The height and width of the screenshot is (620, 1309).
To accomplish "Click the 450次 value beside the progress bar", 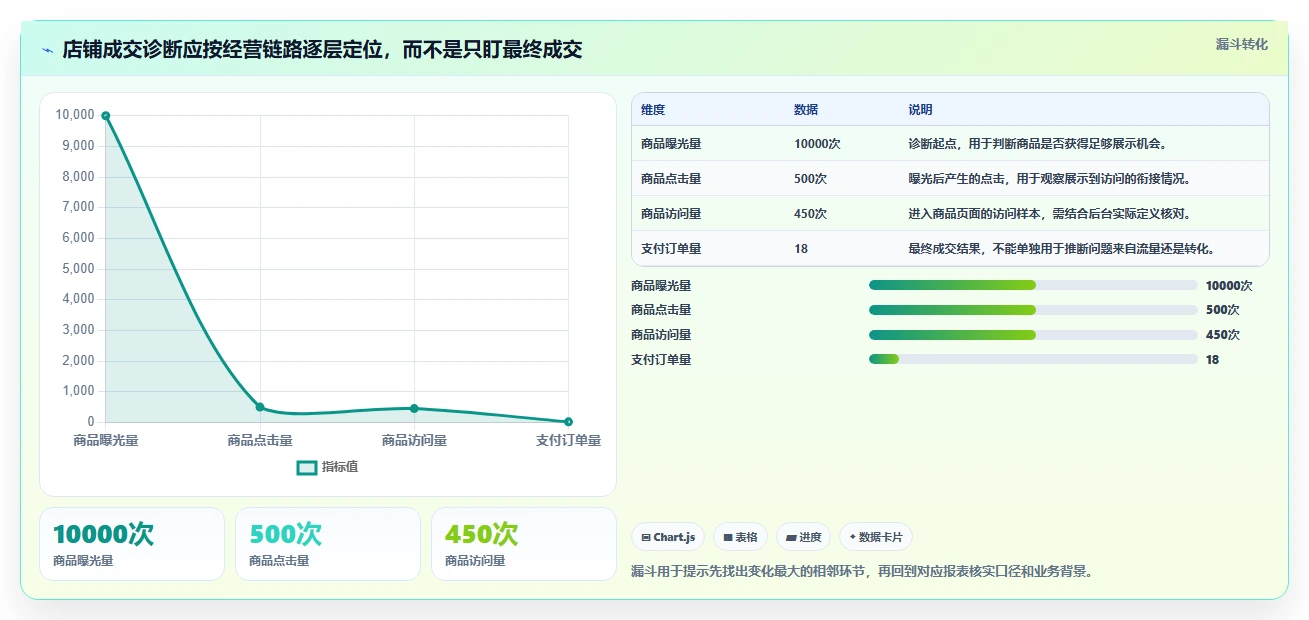I will (x=1222, y=335).
